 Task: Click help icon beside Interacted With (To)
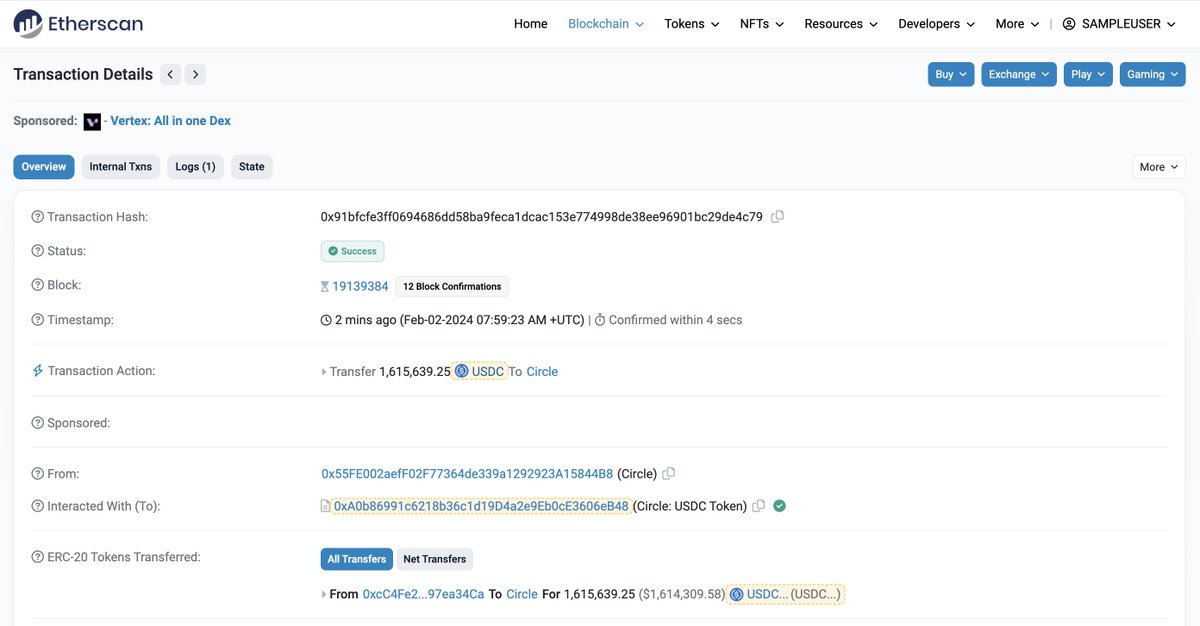[38, 506]
